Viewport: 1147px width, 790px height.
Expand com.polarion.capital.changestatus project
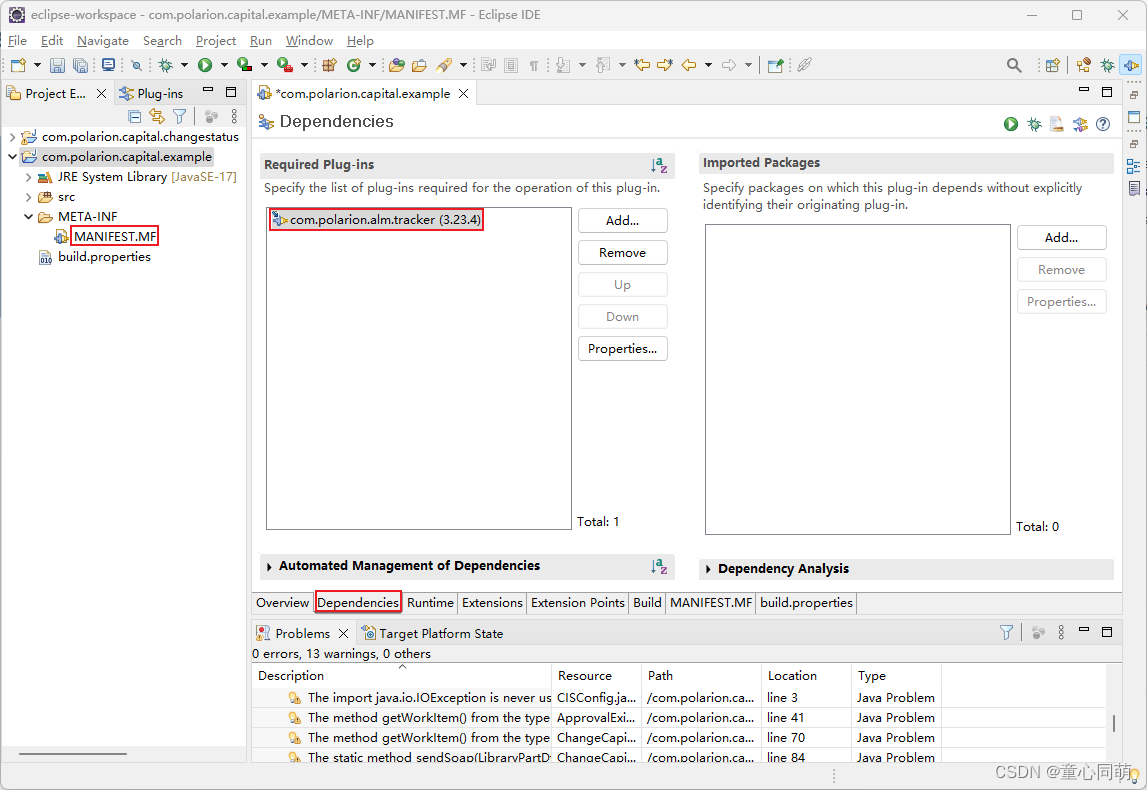pyautogui.click(x=12, y=137)
